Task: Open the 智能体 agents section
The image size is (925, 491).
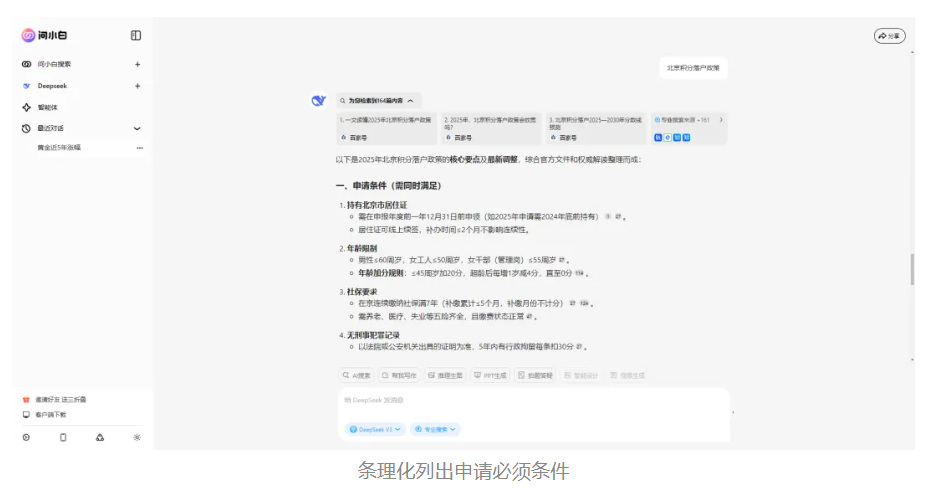Action: click(48, 107)
